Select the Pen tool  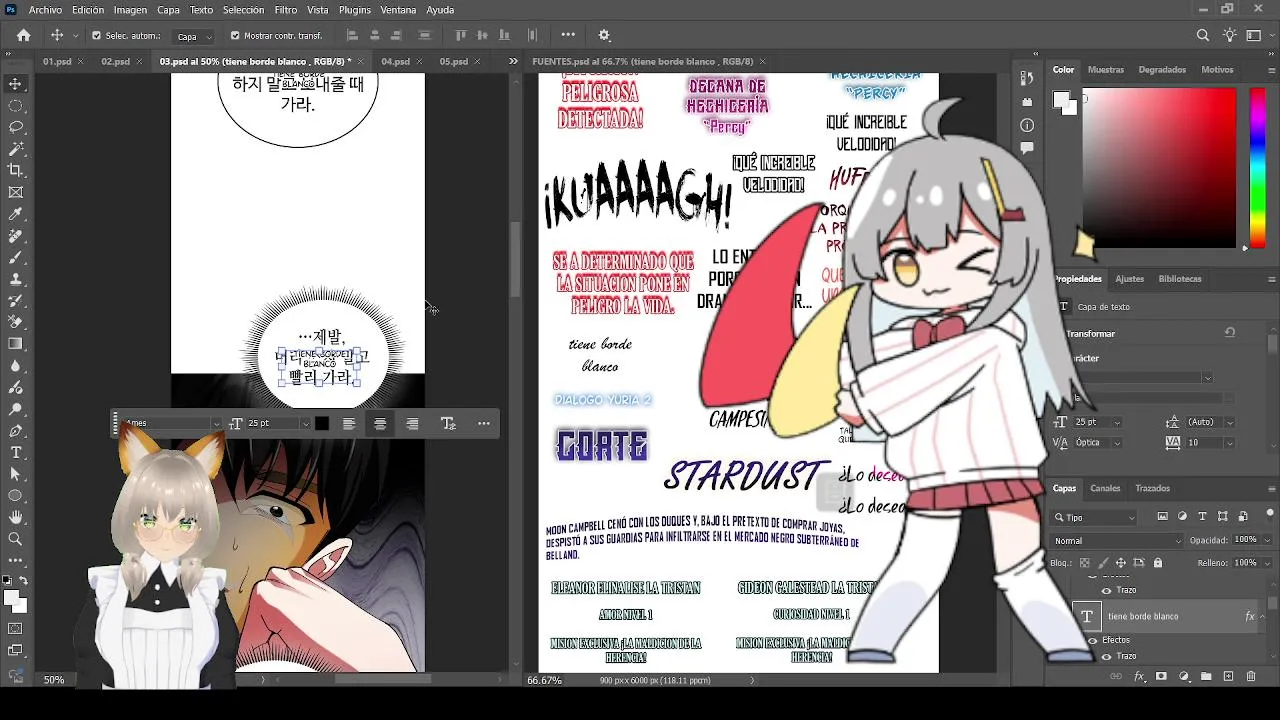point(15,431)
